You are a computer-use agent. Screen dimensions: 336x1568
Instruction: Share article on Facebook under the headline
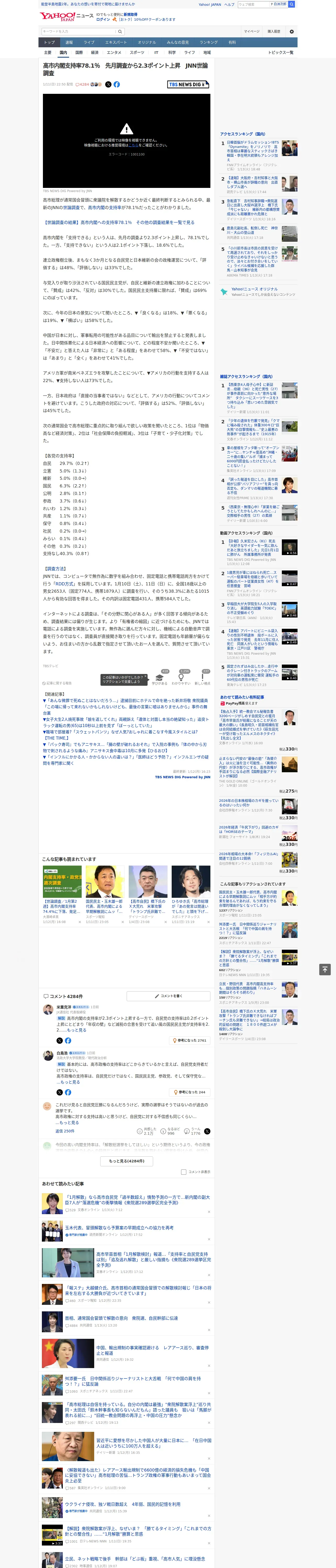(116, 85)
